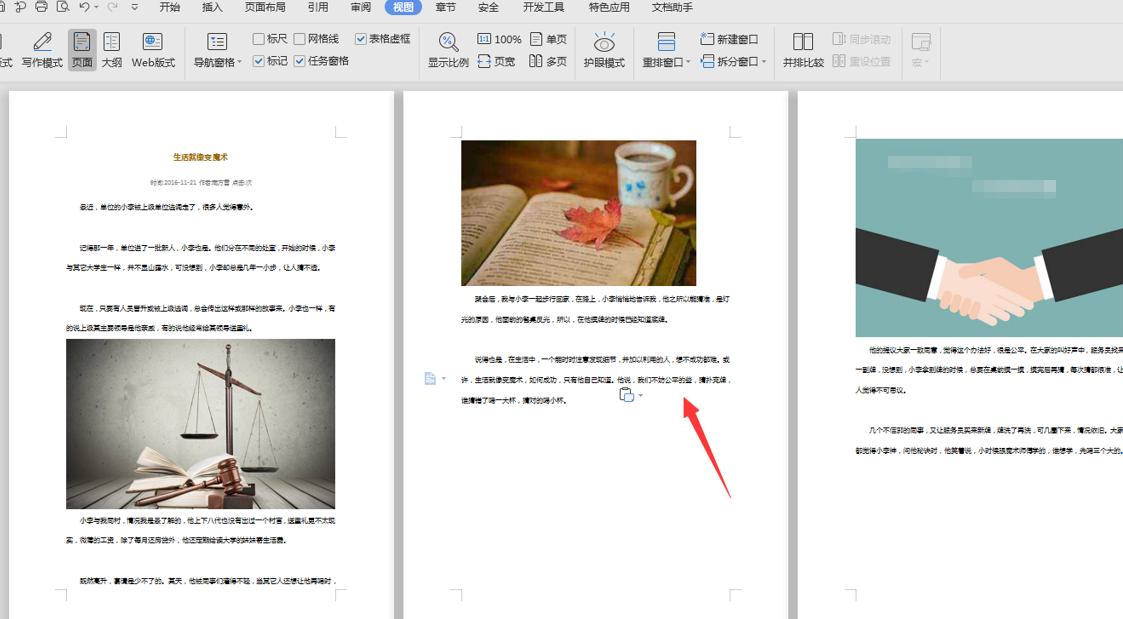Uncheck the 标记 markup checkbox

coord(259,62)
